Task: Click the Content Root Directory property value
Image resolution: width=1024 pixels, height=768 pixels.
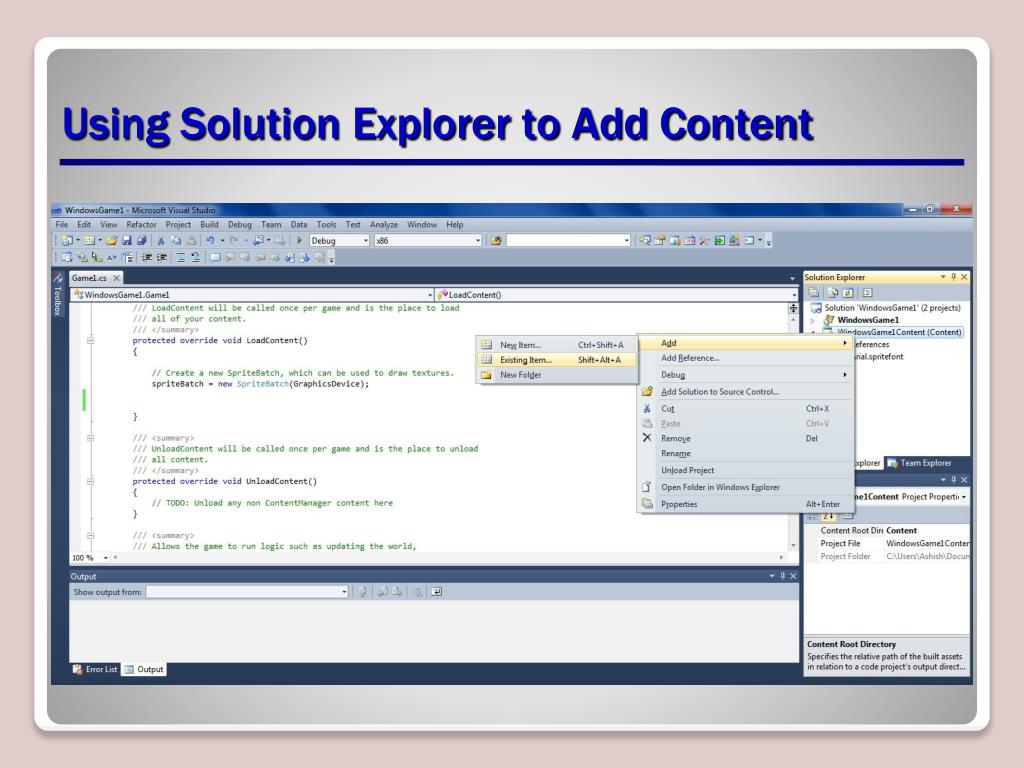Action: point(927,530)
